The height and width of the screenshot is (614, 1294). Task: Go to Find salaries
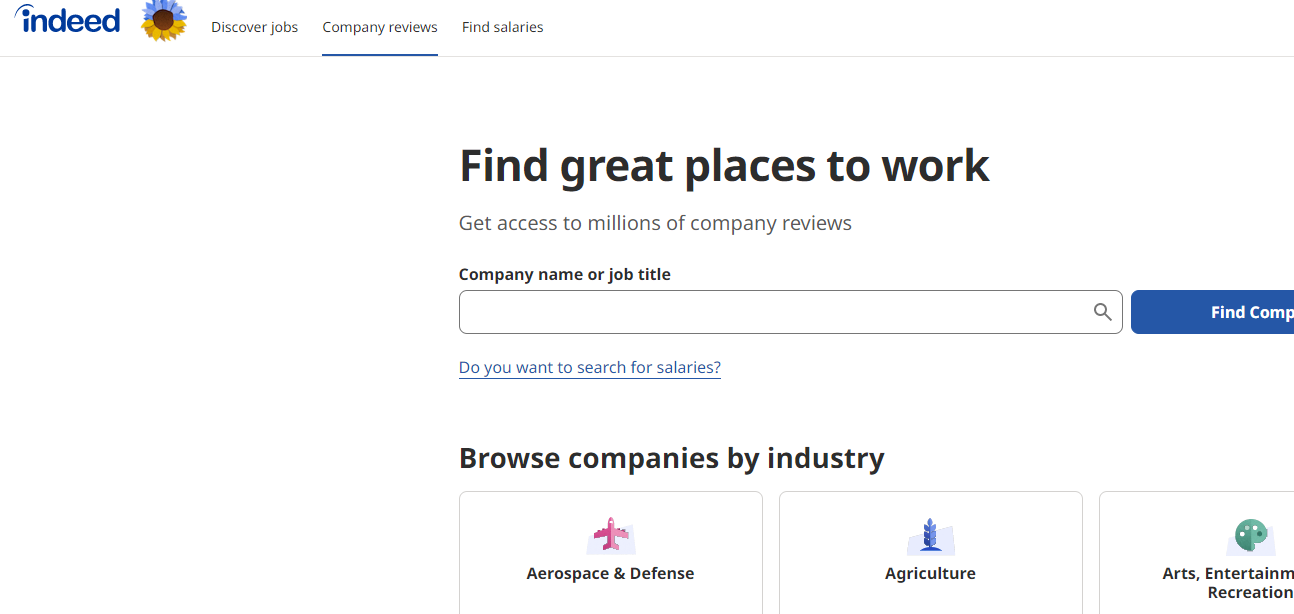(x=502, y=27)
